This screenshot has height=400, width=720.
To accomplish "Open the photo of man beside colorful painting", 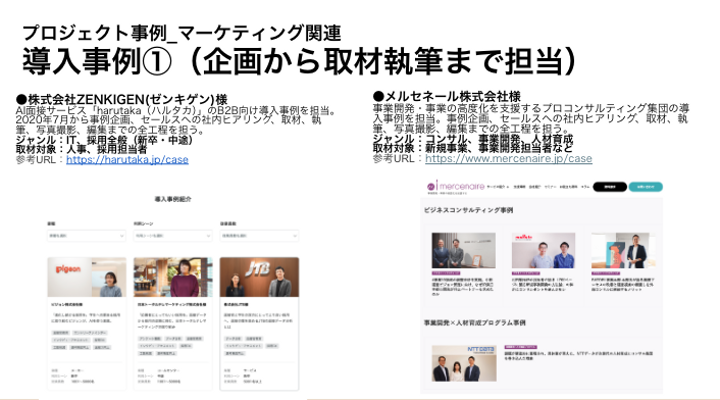I will click(x=623, y=250).
